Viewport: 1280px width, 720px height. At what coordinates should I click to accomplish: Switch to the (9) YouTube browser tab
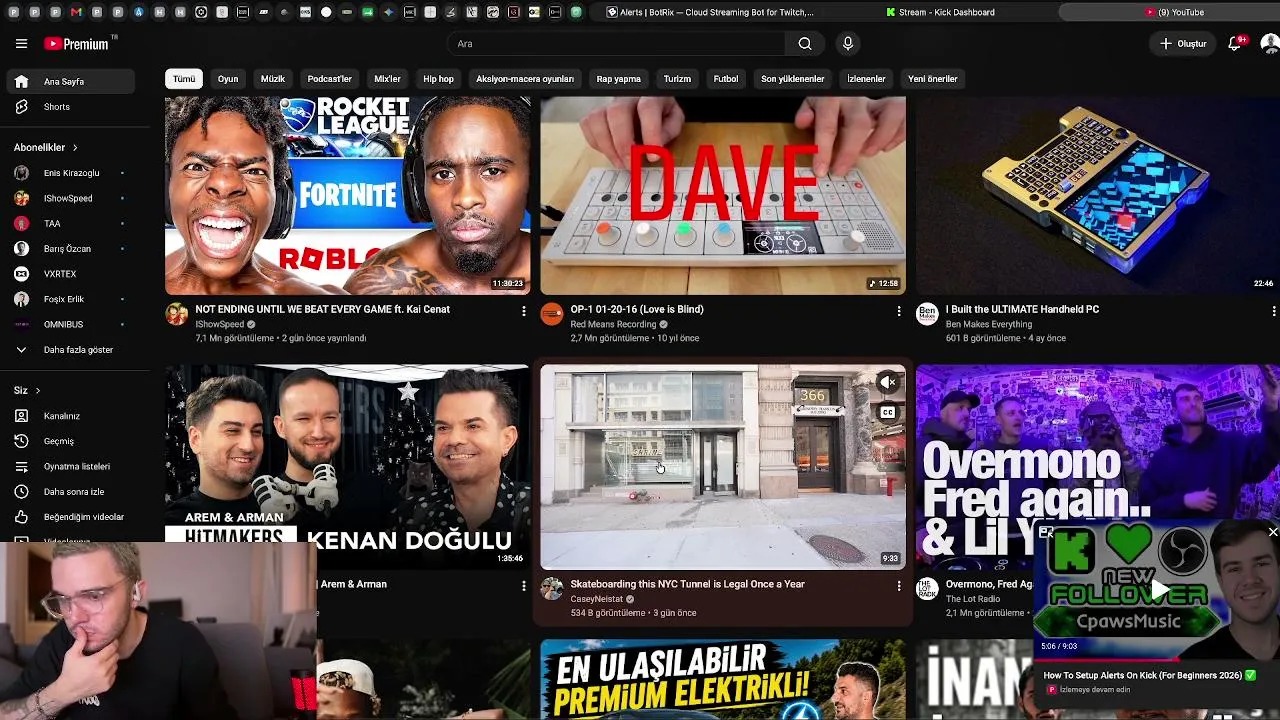1175,12
